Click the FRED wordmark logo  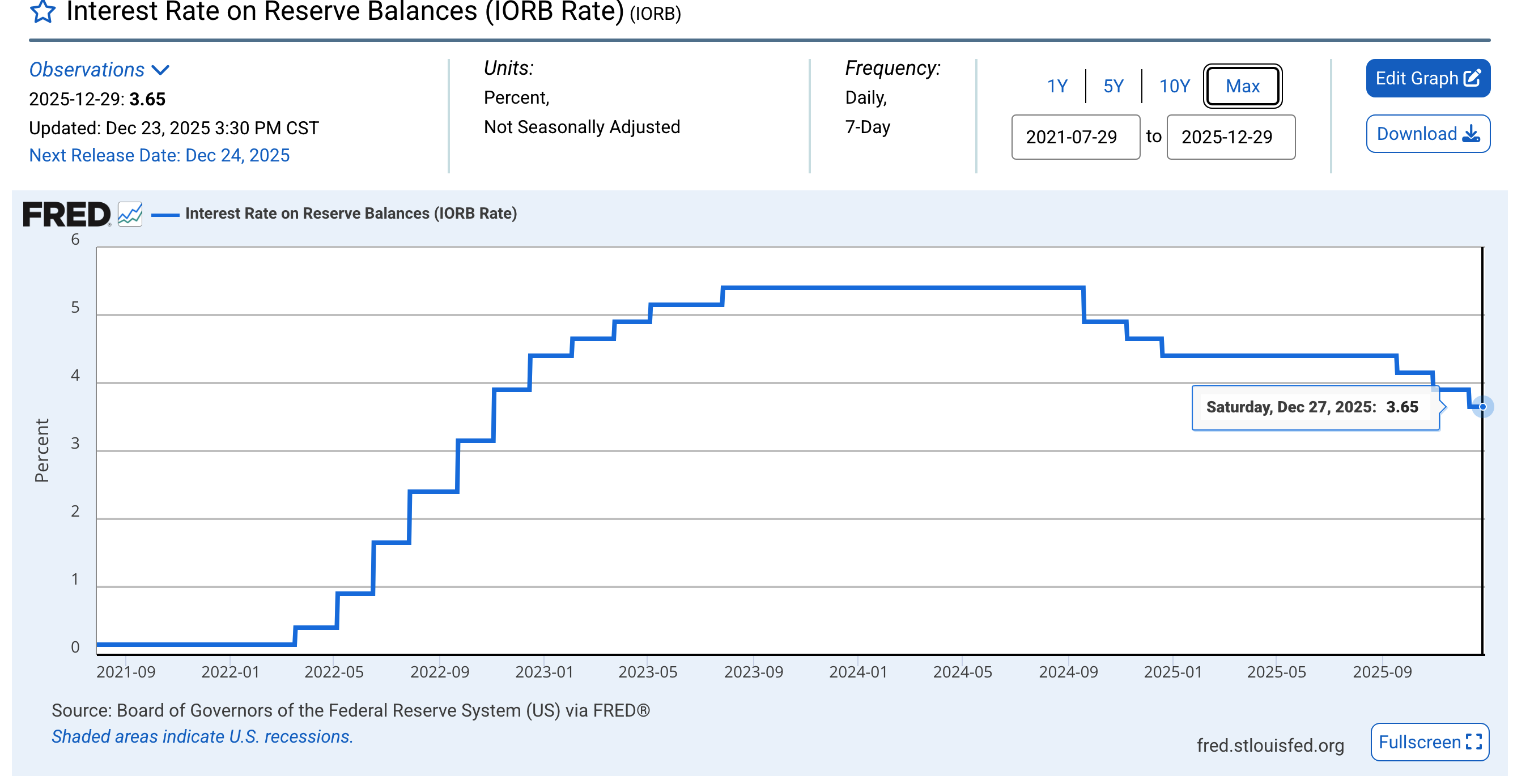66,214
